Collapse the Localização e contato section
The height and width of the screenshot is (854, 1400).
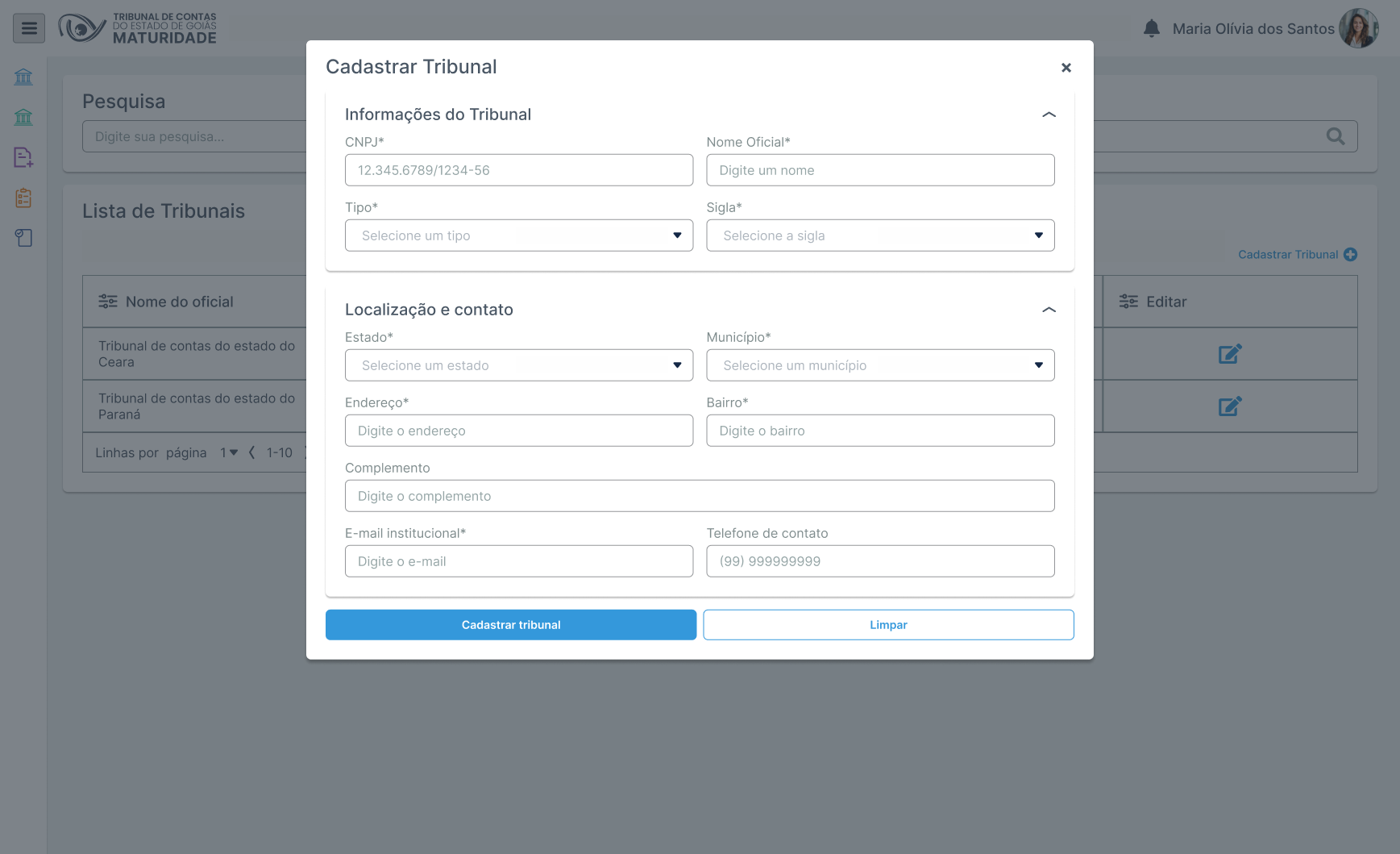pyautogui.click(x=1048, y=310)
